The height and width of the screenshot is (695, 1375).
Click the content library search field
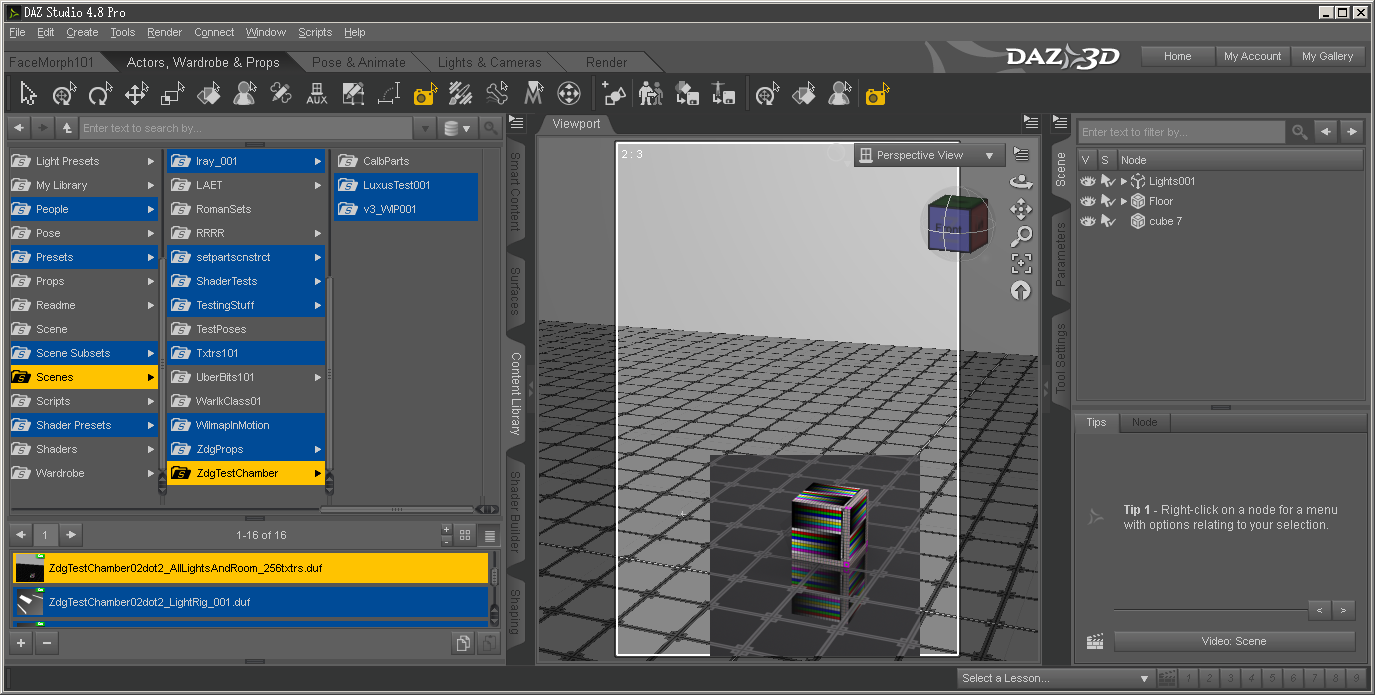pyautogui.click(x=245, y=128)
